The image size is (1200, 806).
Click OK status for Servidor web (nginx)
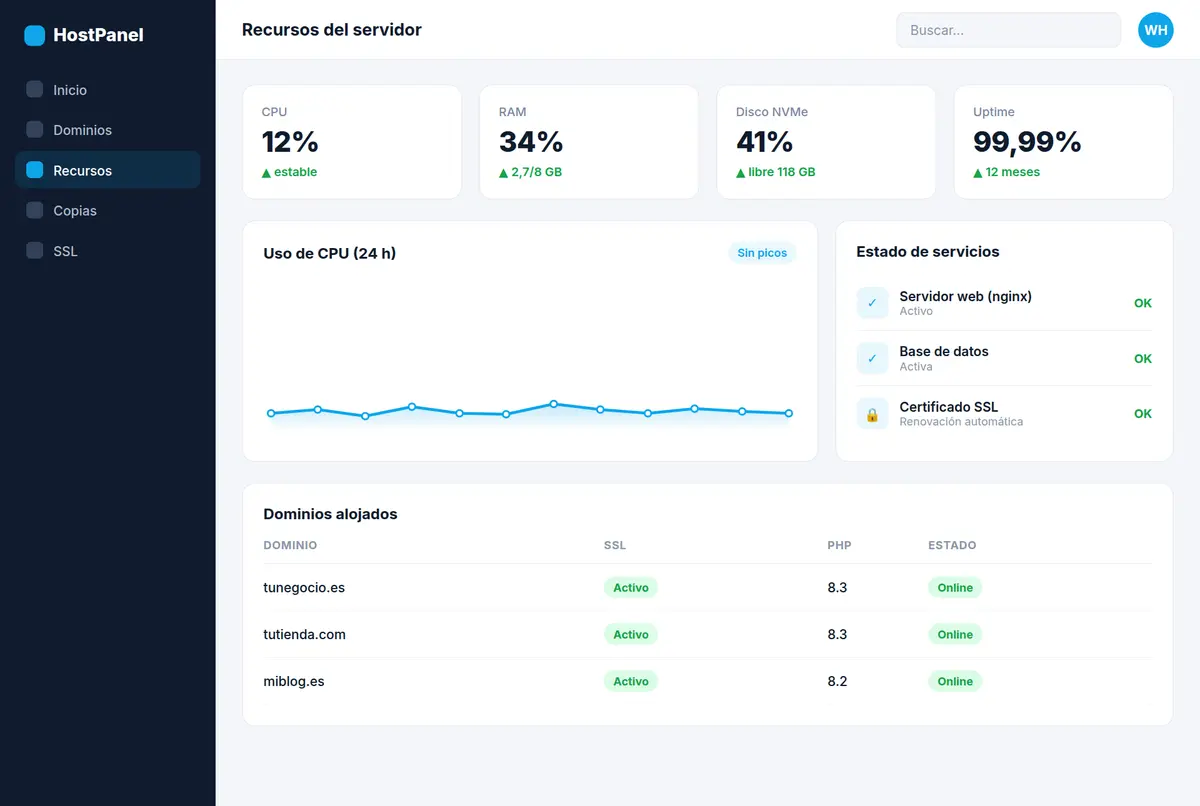(1143, 303)
